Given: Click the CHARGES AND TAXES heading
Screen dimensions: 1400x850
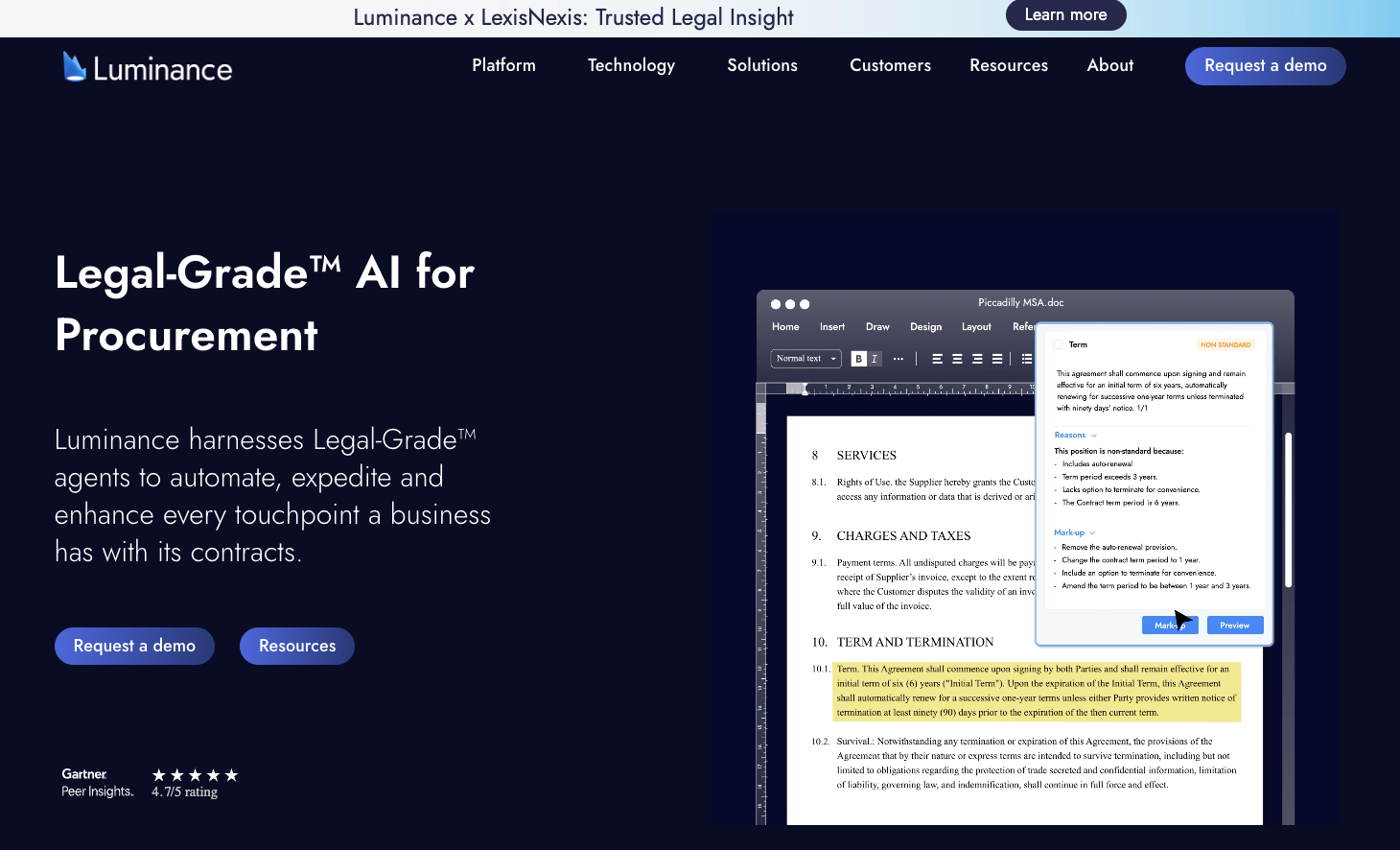Looking at the screenshot, I should 903,535.
